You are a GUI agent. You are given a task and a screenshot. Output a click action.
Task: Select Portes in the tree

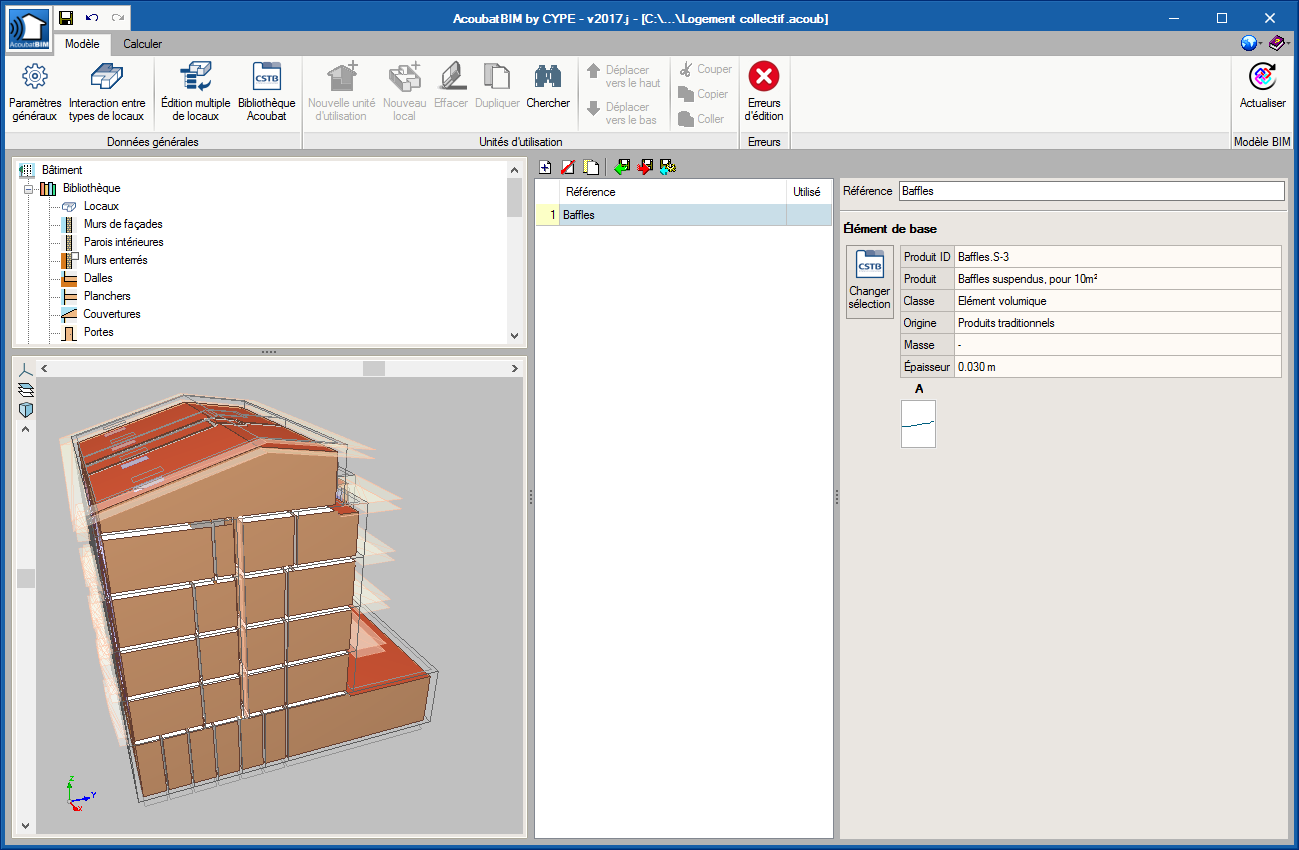point(99,332)
